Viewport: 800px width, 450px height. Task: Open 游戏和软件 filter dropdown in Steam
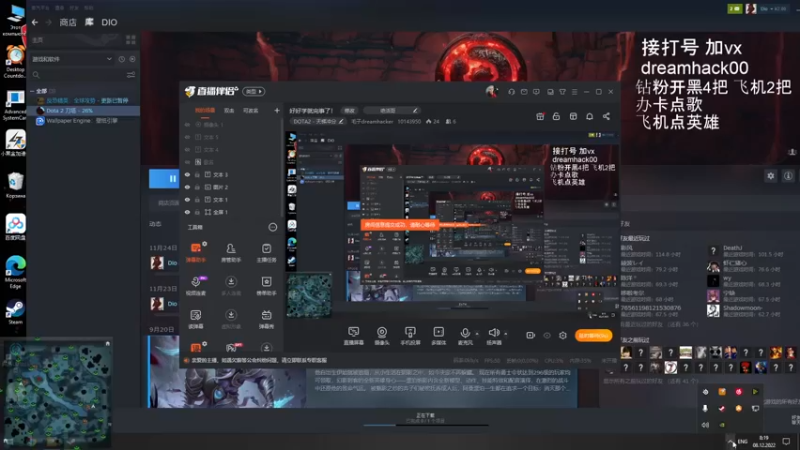[71, 59]
